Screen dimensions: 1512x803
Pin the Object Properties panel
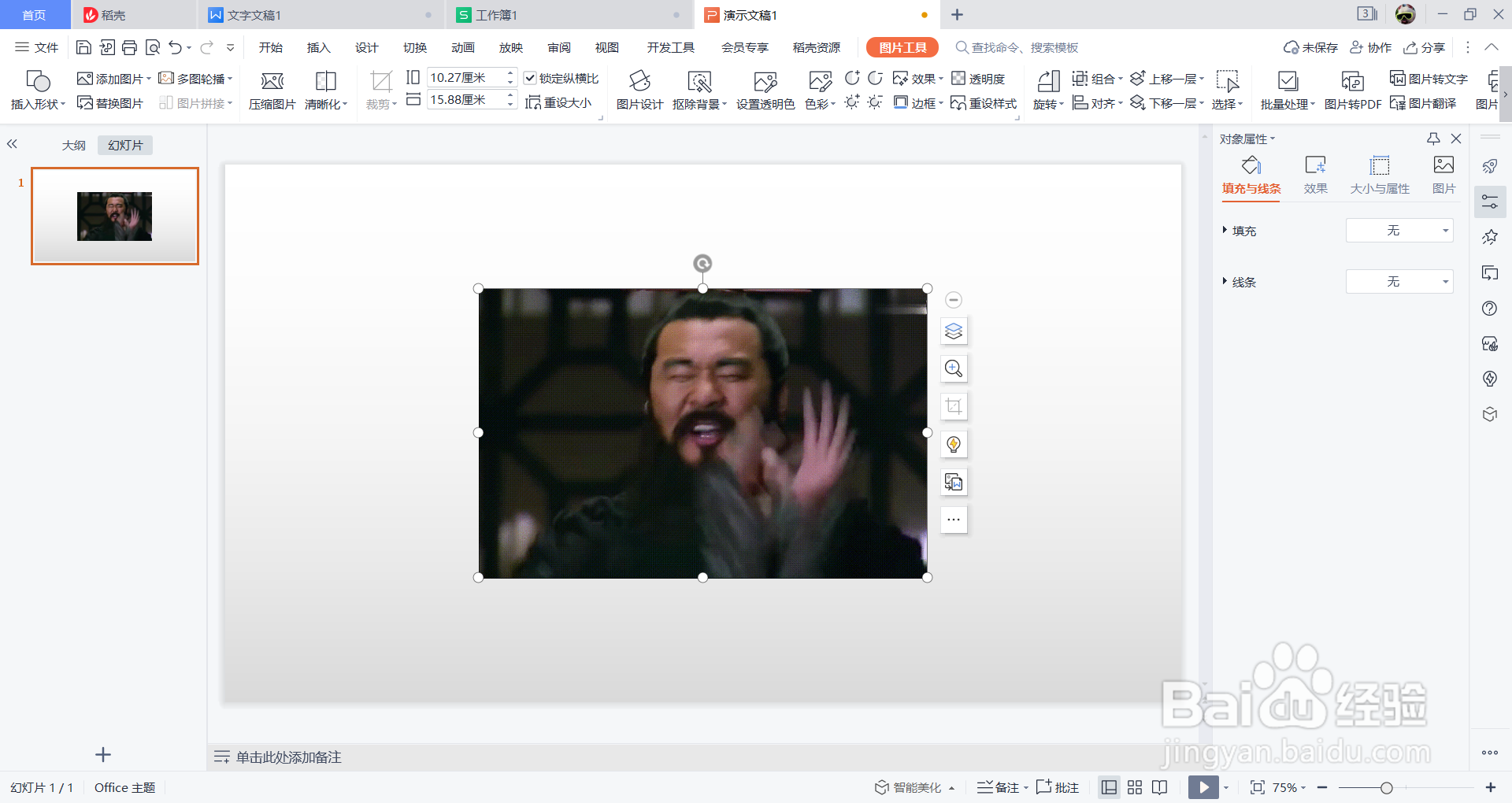[x=1433, y=139]
